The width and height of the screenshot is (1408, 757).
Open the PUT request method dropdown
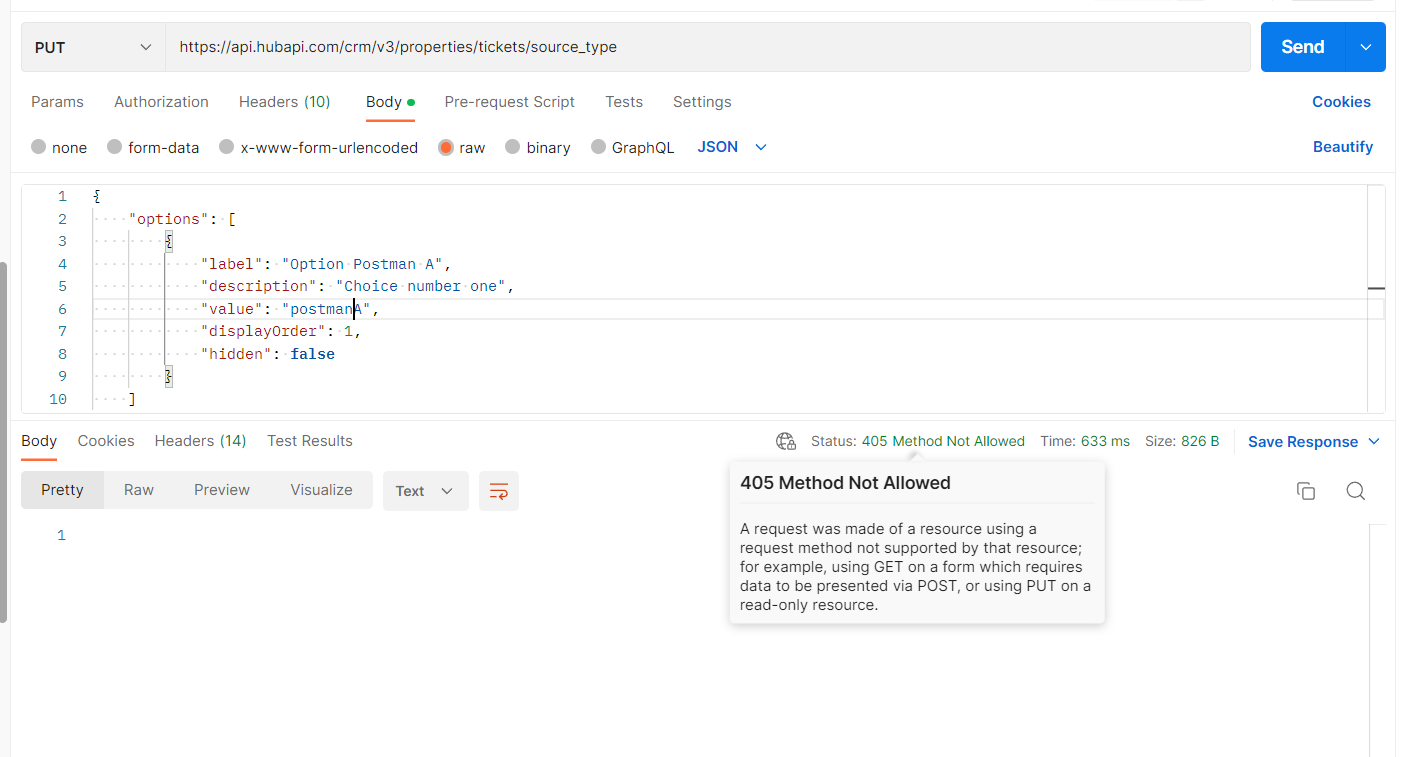90,46
